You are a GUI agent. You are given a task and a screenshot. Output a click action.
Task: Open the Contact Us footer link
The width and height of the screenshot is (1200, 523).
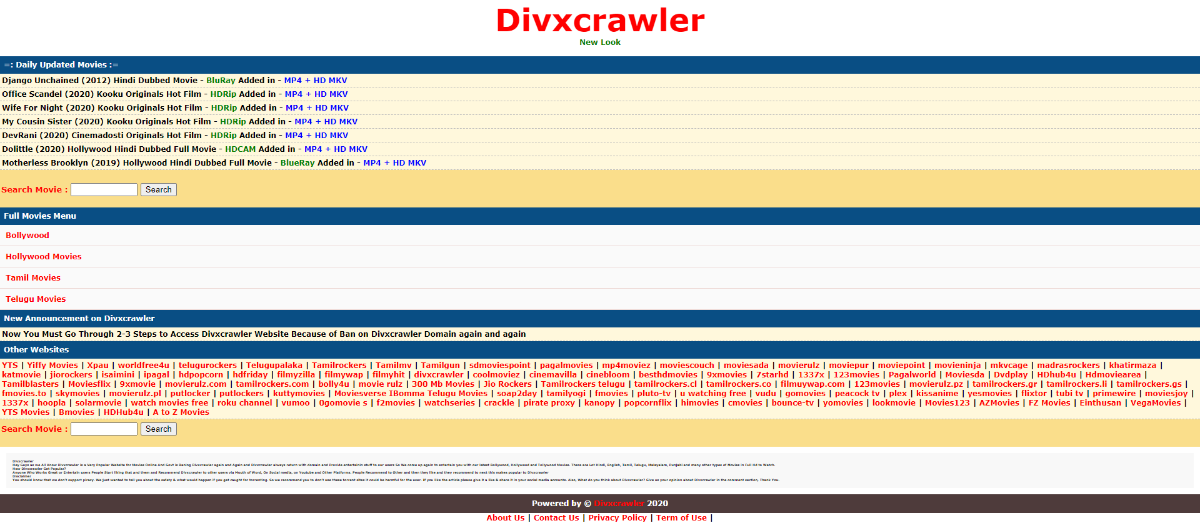point(556,518)
